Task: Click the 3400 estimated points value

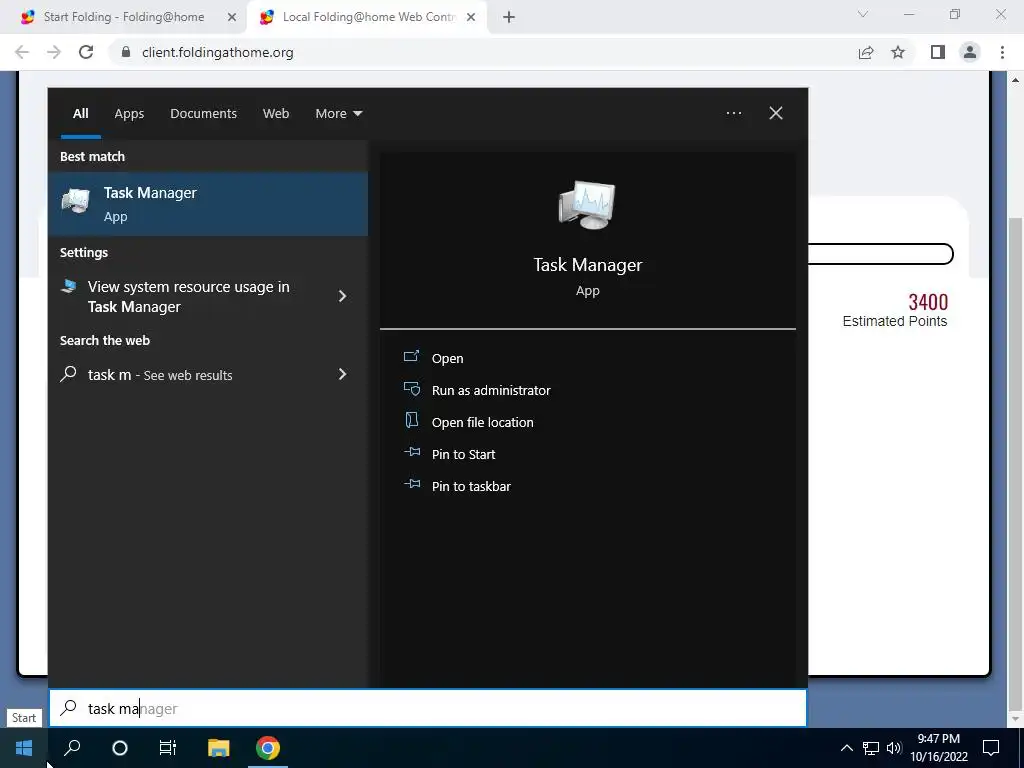Action: (x=928, y=302)
